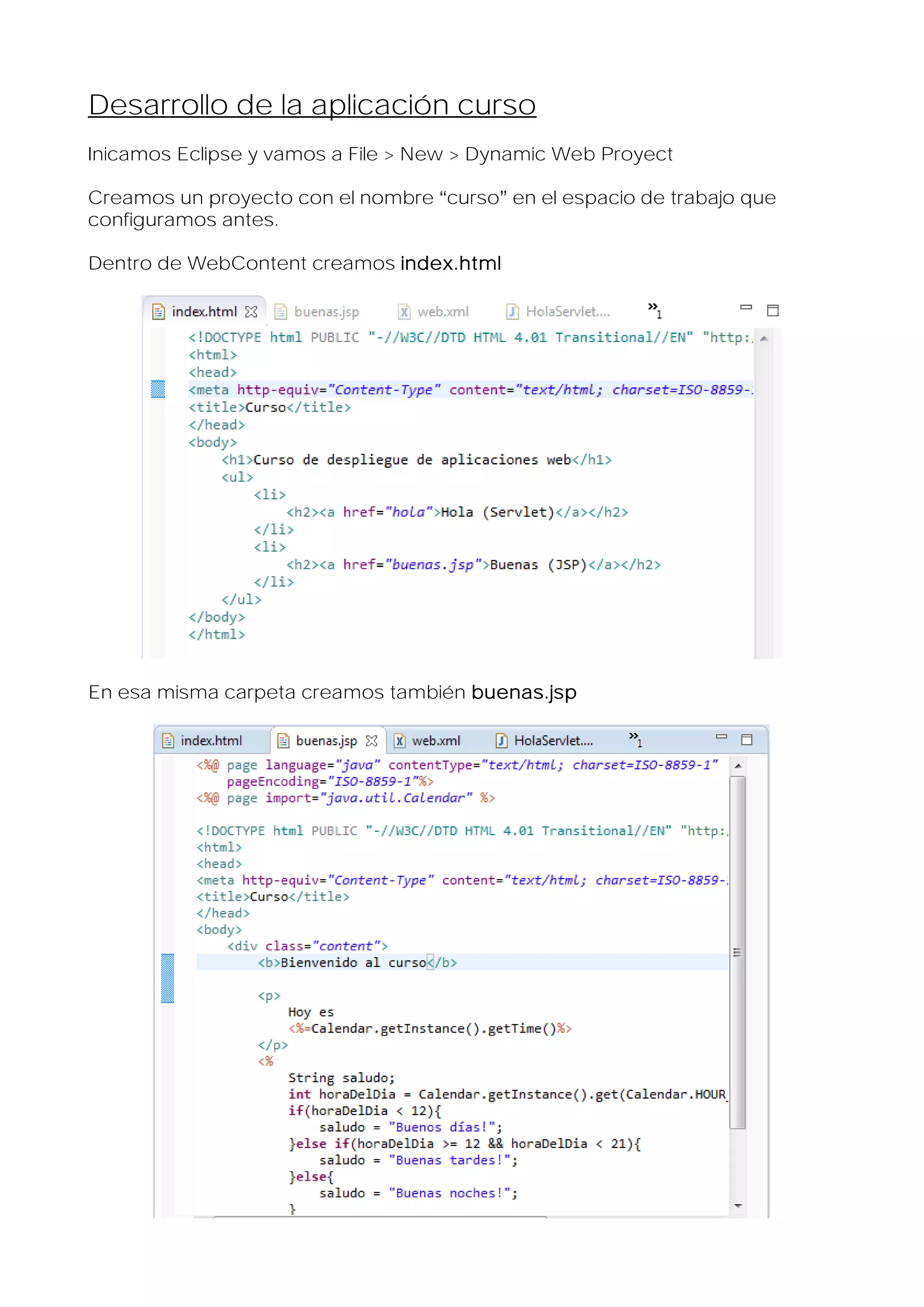
Task: Click div class="content" line in lower editor
Action: click(x=307, y=946)
